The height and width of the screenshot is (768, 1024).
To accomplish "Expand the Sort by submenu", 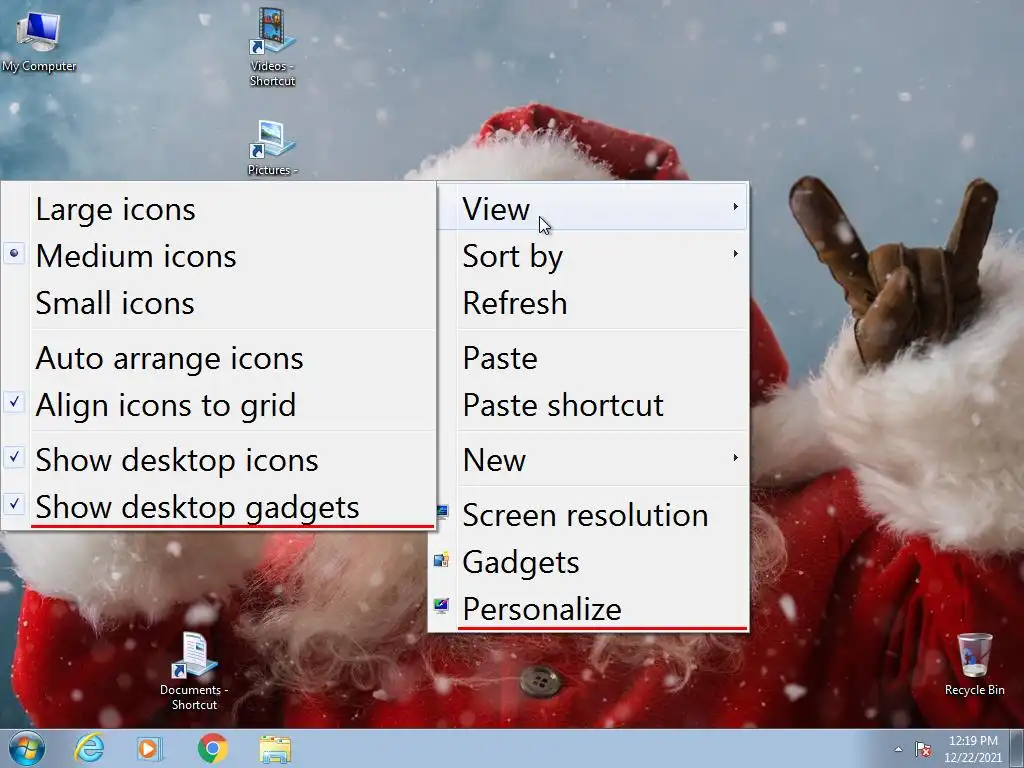I will 590,256.
